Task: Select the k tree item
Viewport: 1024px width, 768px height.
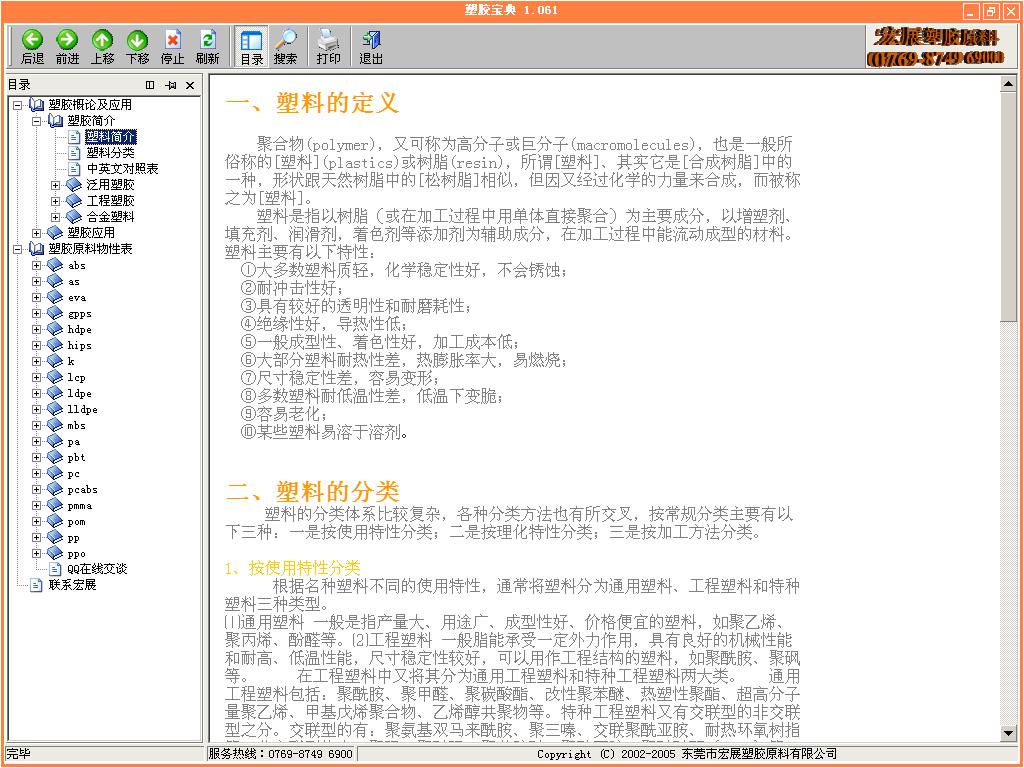Action: tap(71, 361)
